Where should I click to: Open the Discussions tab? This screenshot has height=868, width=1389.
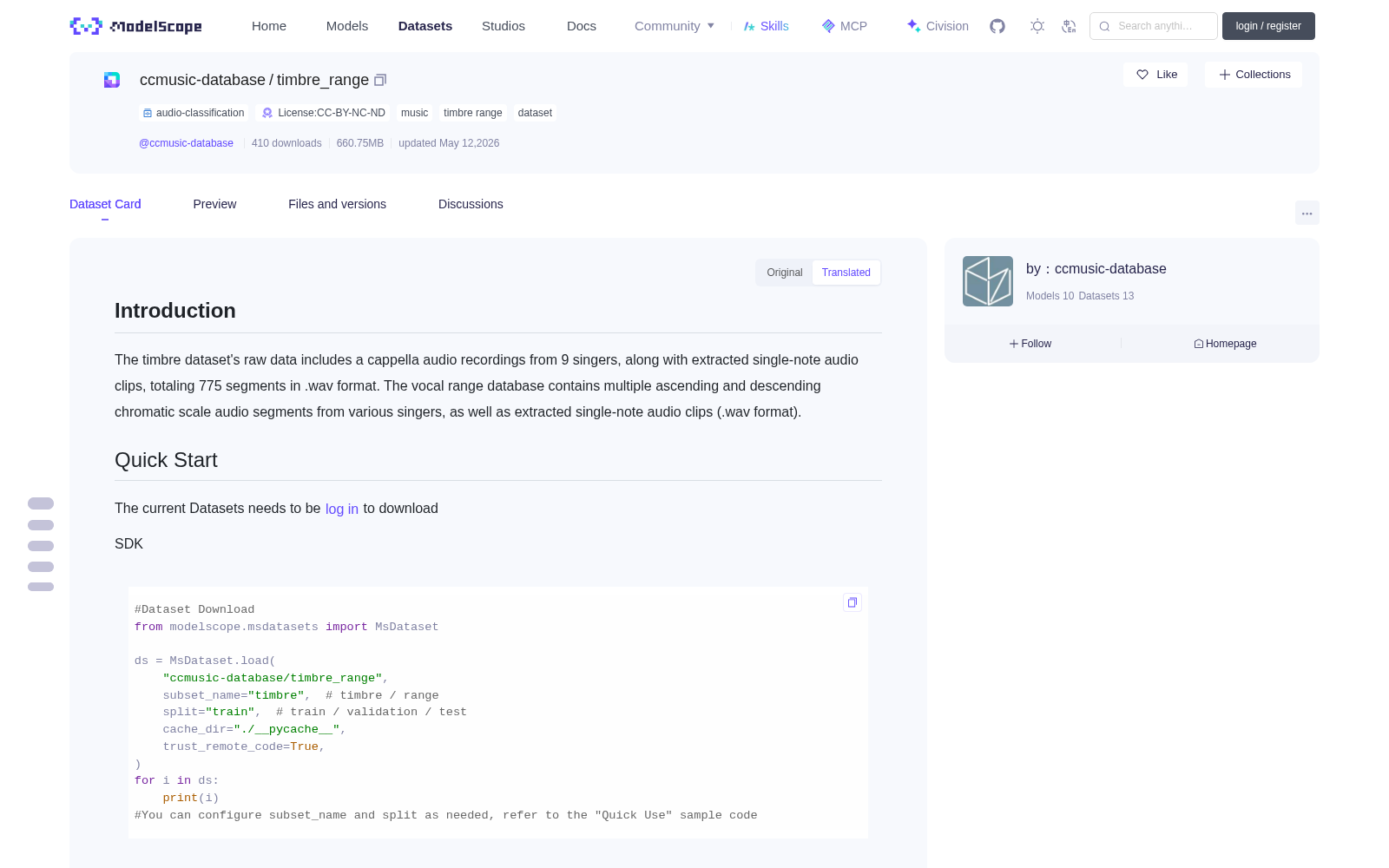[x=471, y=204]
